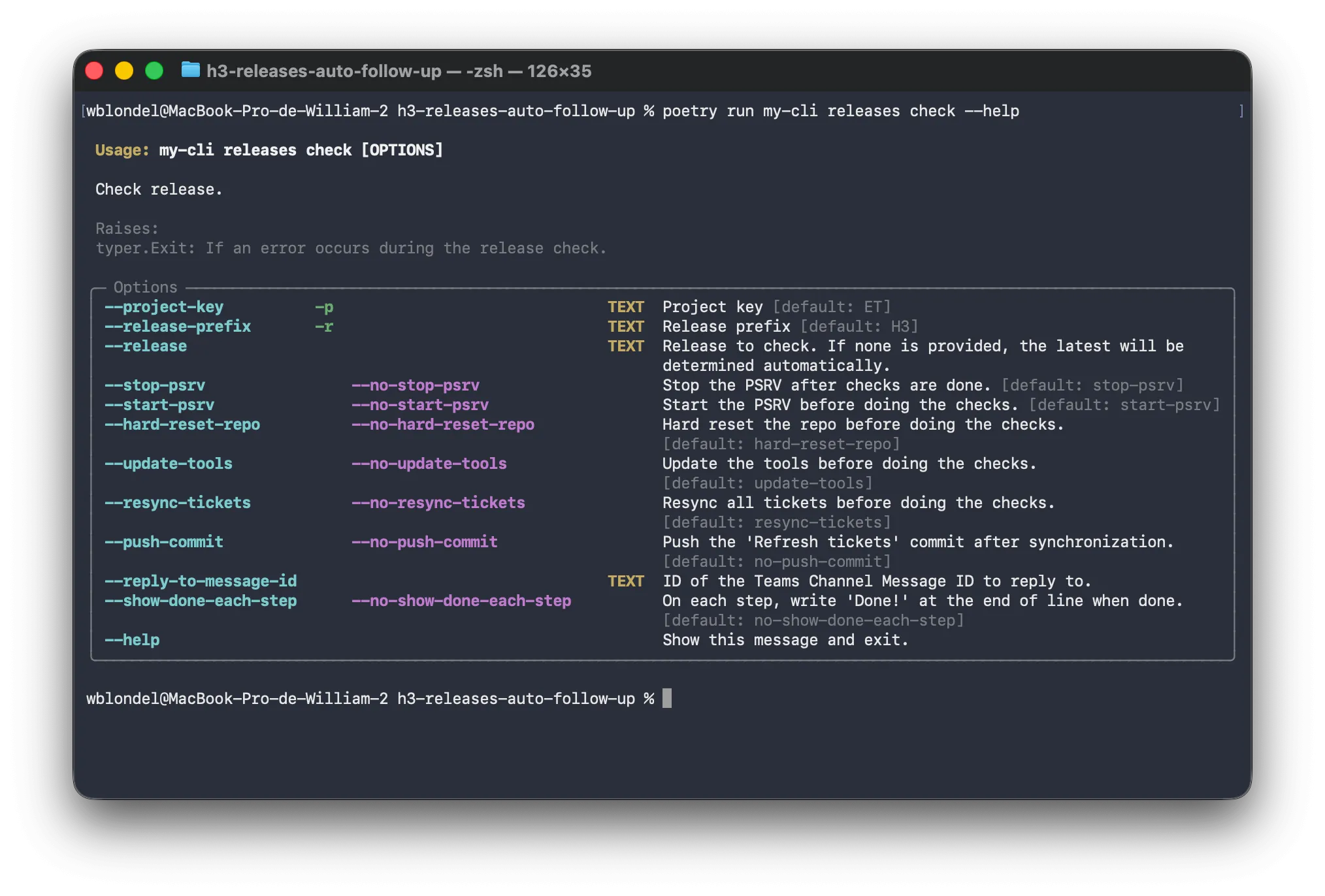The width and height of the screenshot is (1325, 896).
Task: Click the blue folder proxy icon
Action: tap(190, 70)
